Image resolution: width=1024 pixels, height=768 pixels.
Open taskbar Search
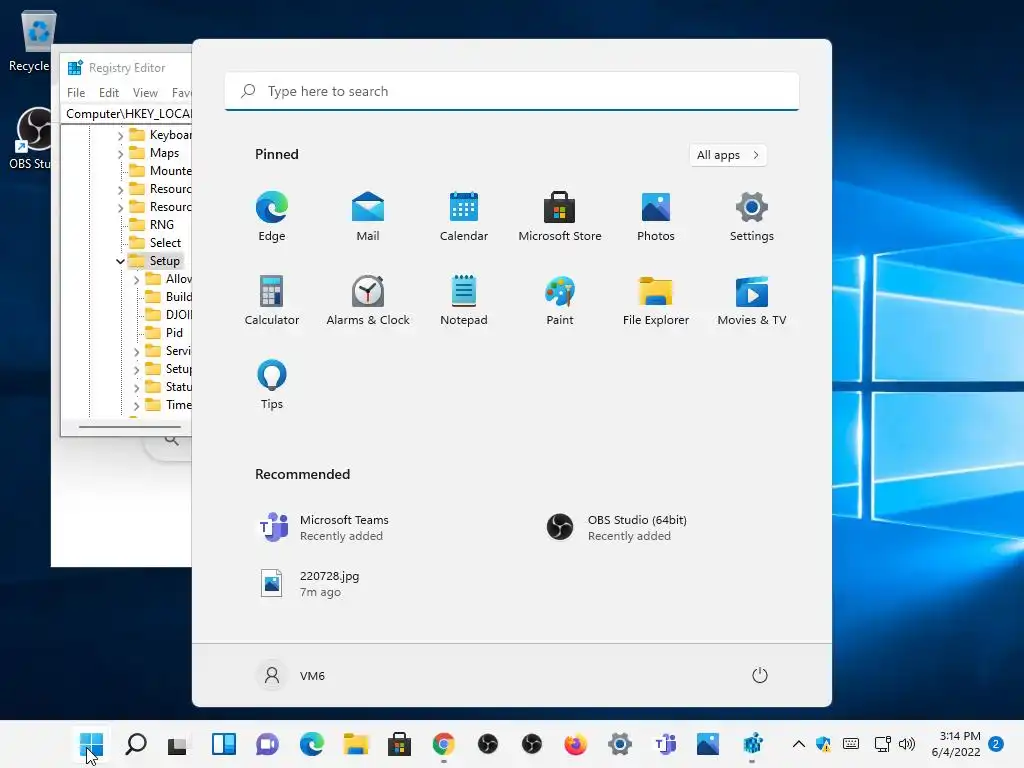136,744
